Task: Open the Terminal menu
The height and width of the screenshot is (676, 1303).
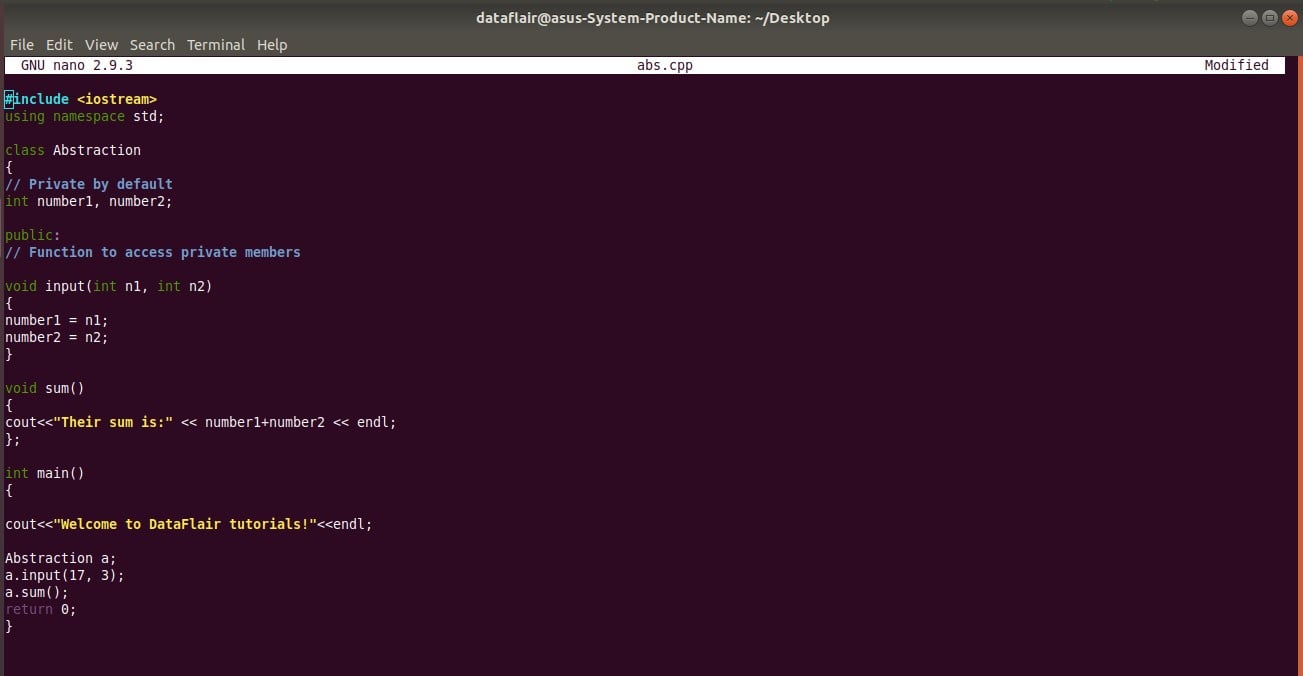Action: [216, 44]
